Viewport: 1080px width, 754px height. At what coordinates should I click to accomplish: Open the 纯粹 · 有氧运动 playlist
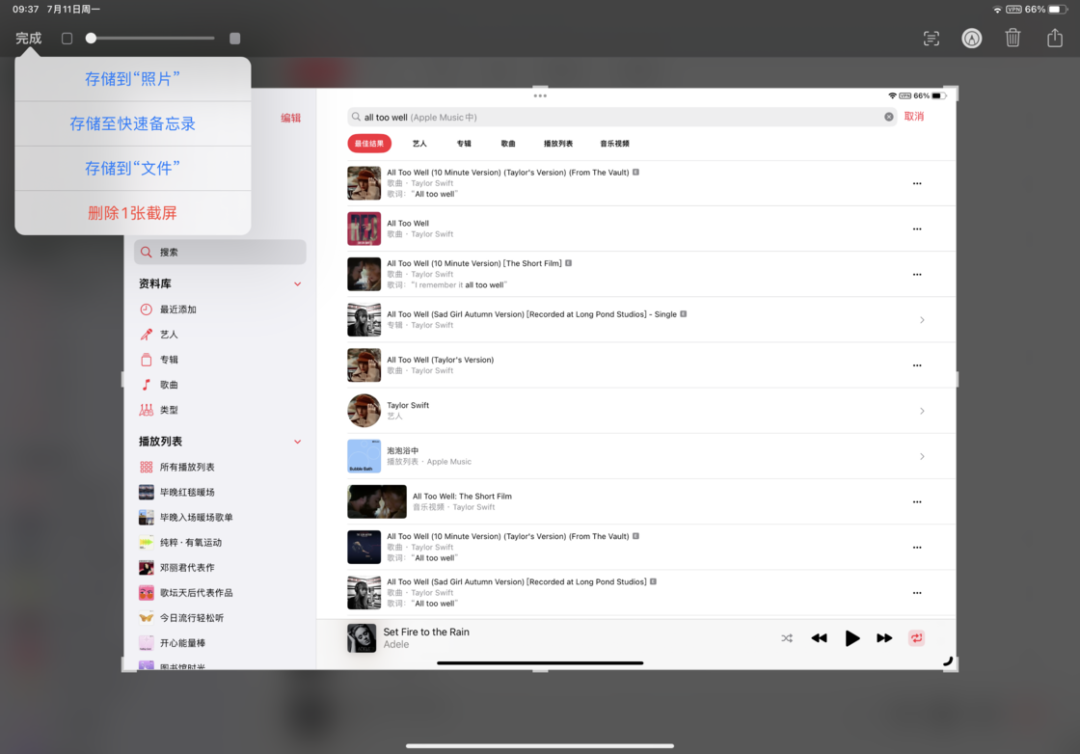click(220, 543)
